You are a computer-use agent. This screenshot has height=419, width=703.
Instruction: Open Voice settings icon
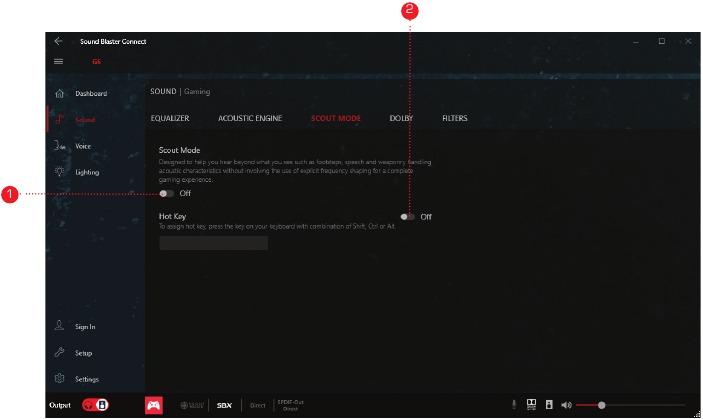click(x=59, y=146)
